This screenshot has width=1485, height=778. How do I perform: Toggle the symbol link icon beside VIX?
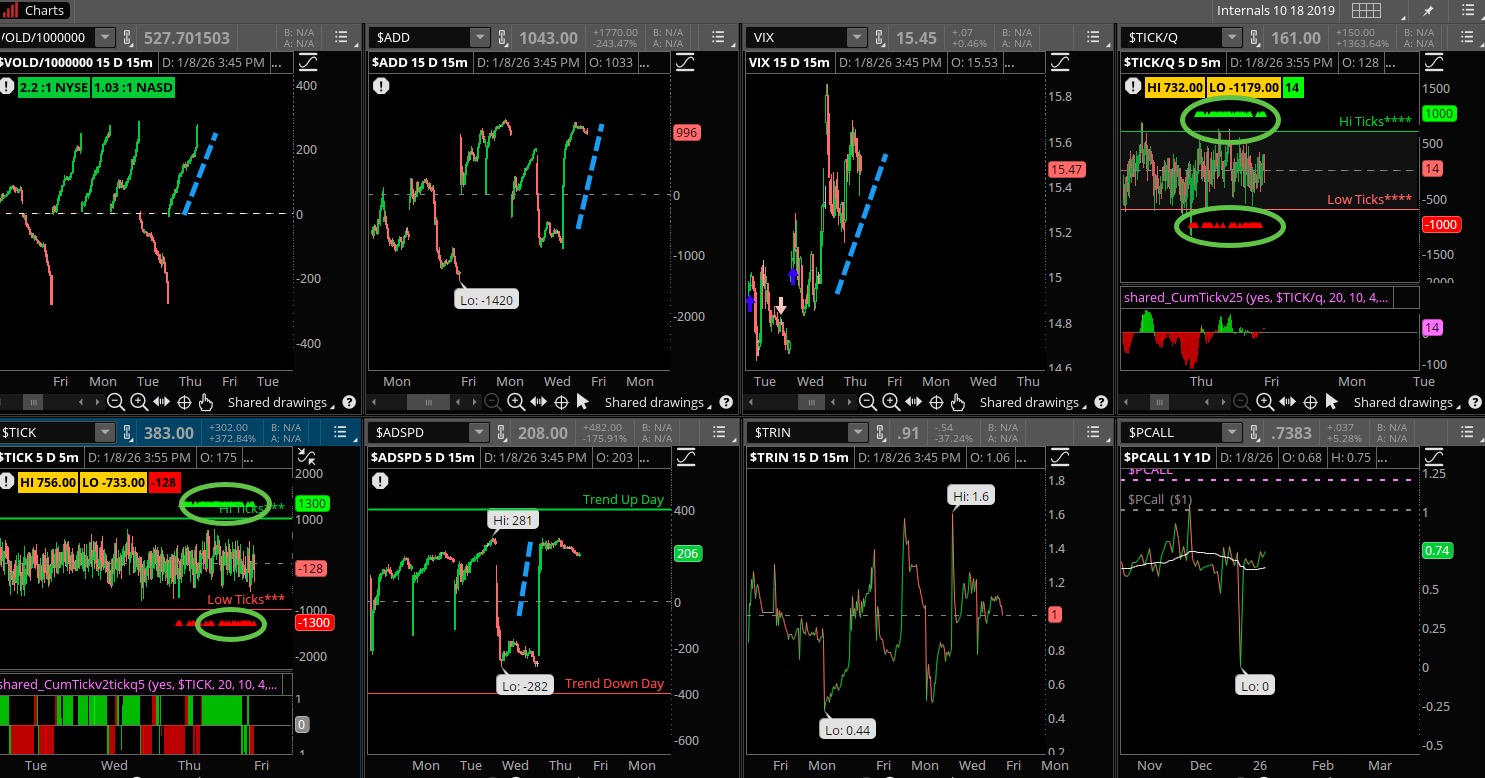pos(877,38)
